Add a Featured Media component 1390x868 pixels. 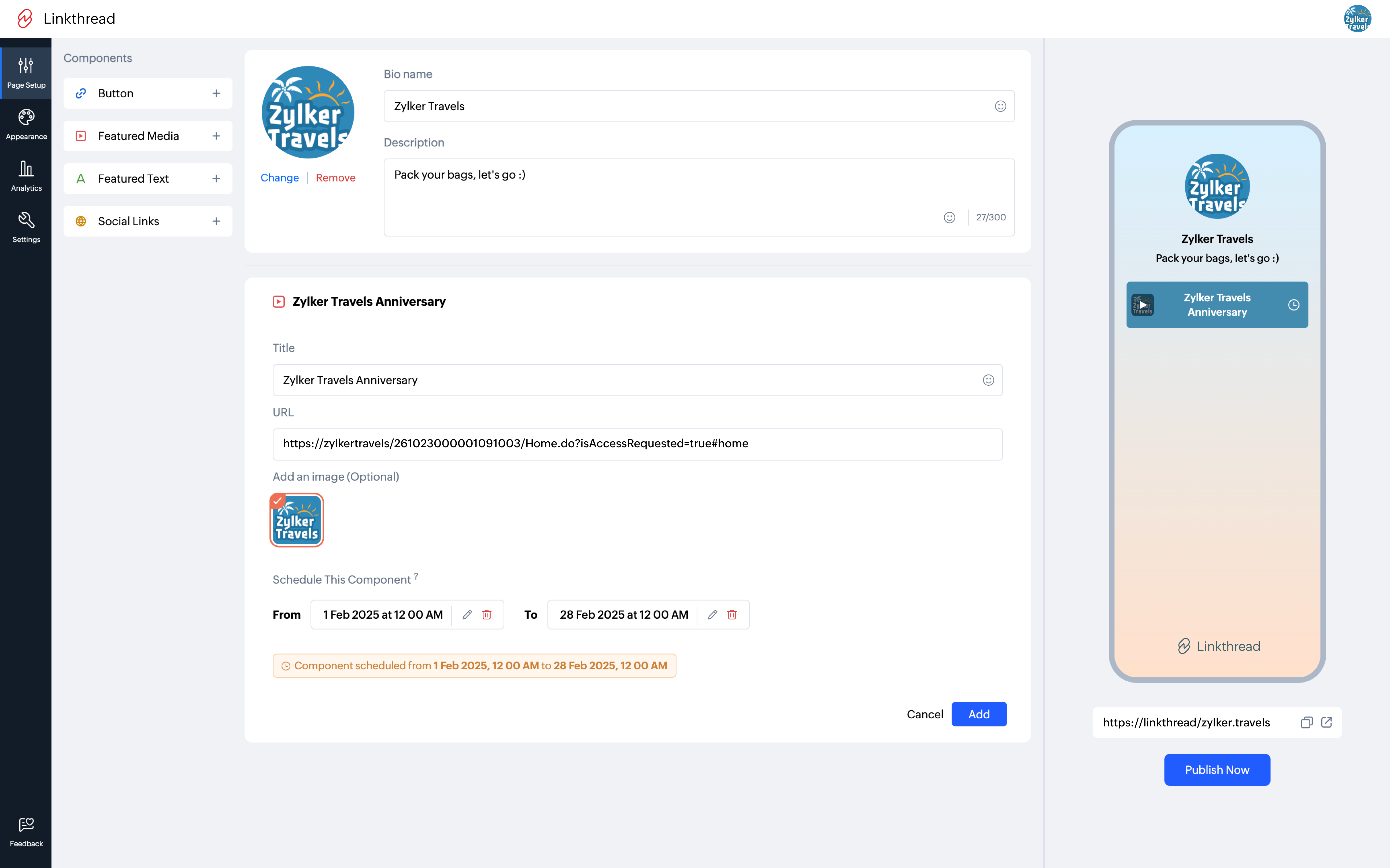click(x=216, y=136)
